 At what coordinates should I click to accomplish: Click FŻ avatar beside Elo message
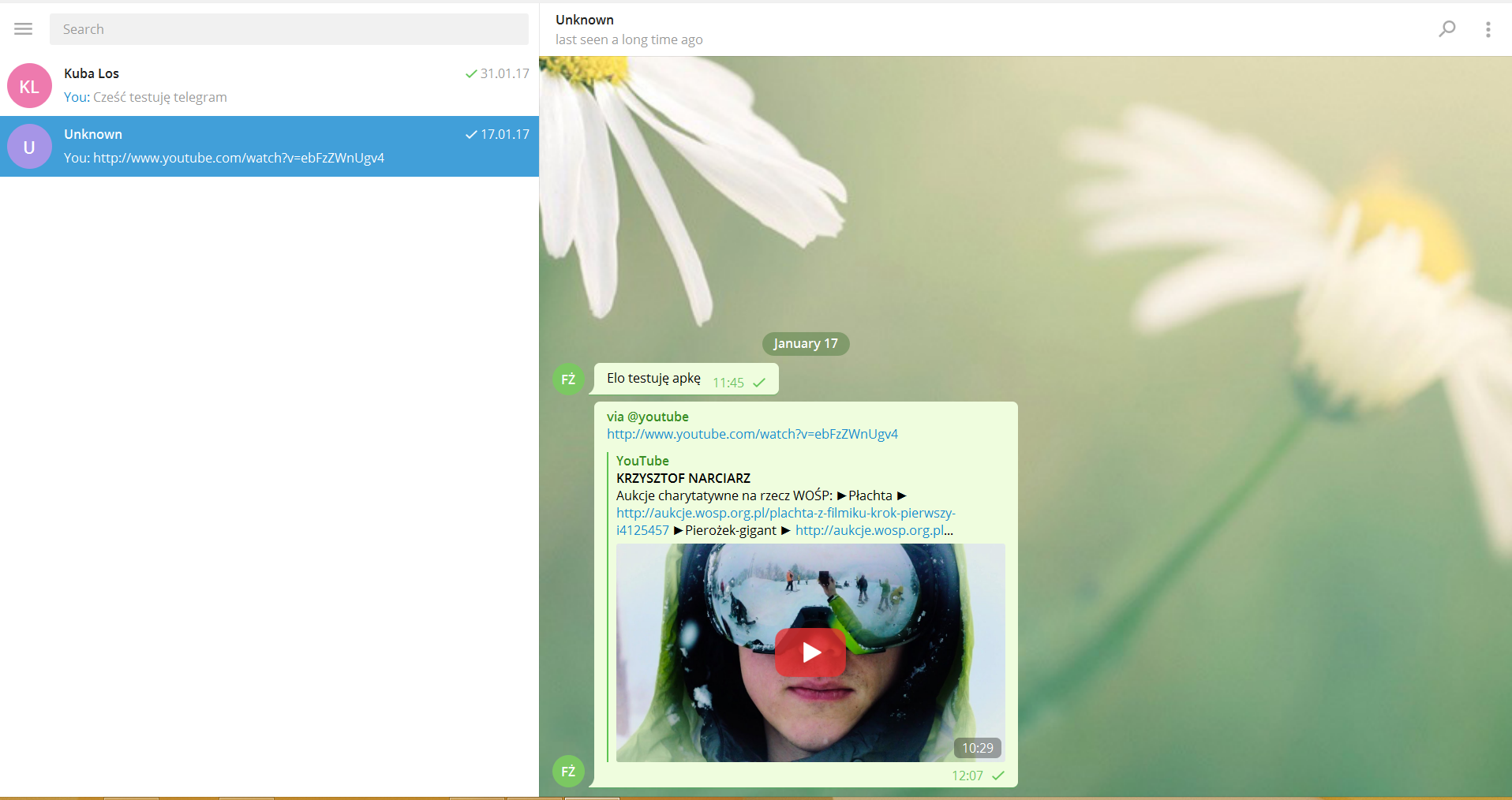tap(568, 379)
